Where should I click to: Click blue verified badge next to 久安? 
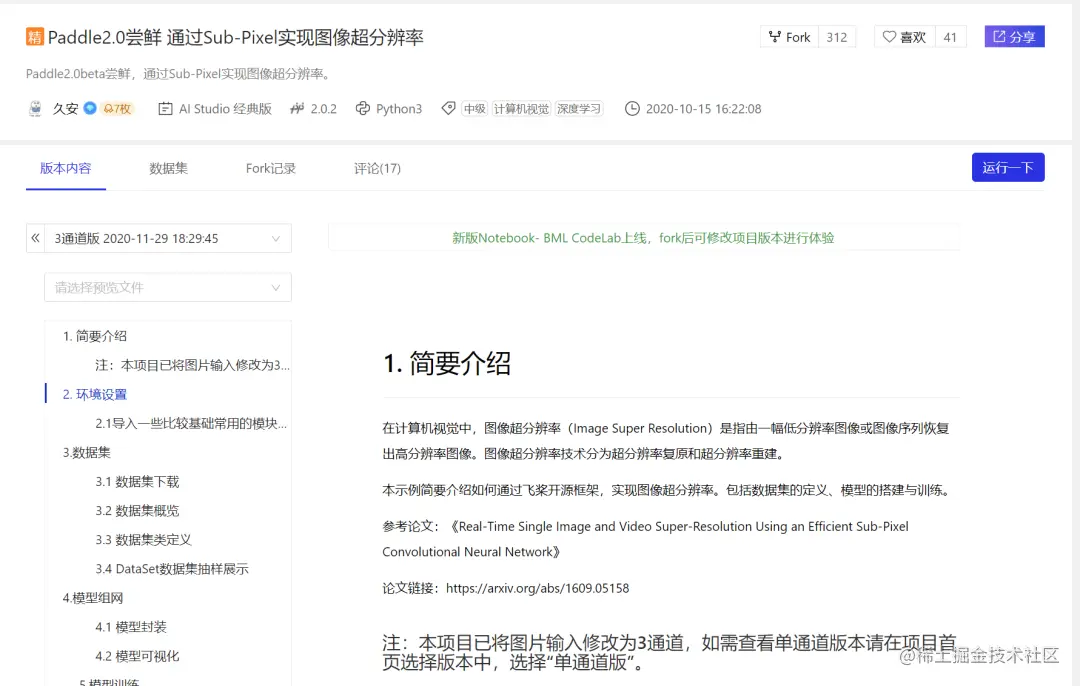coord(90,108)
